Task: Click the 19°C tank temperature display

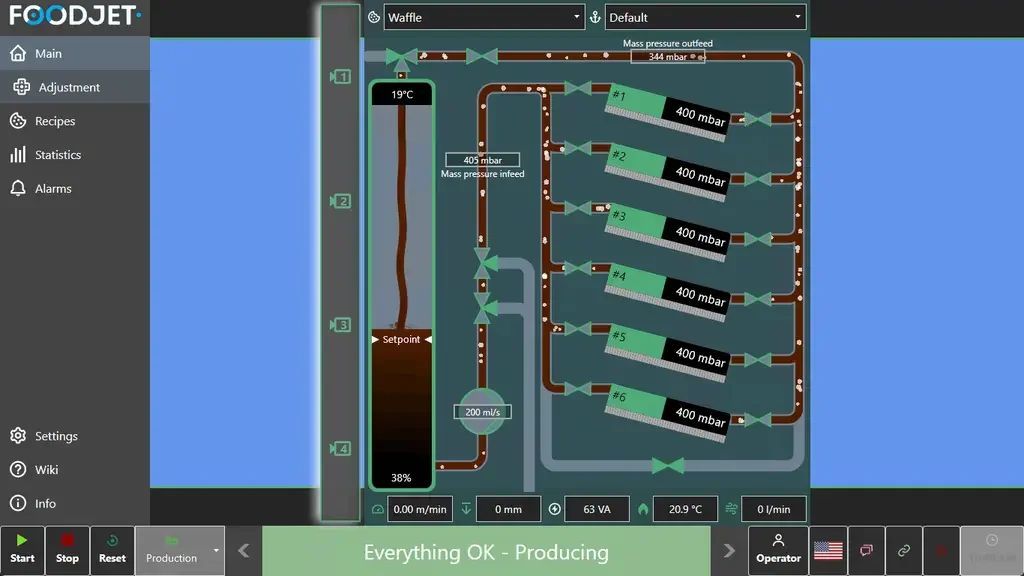Action: (402, 95)
